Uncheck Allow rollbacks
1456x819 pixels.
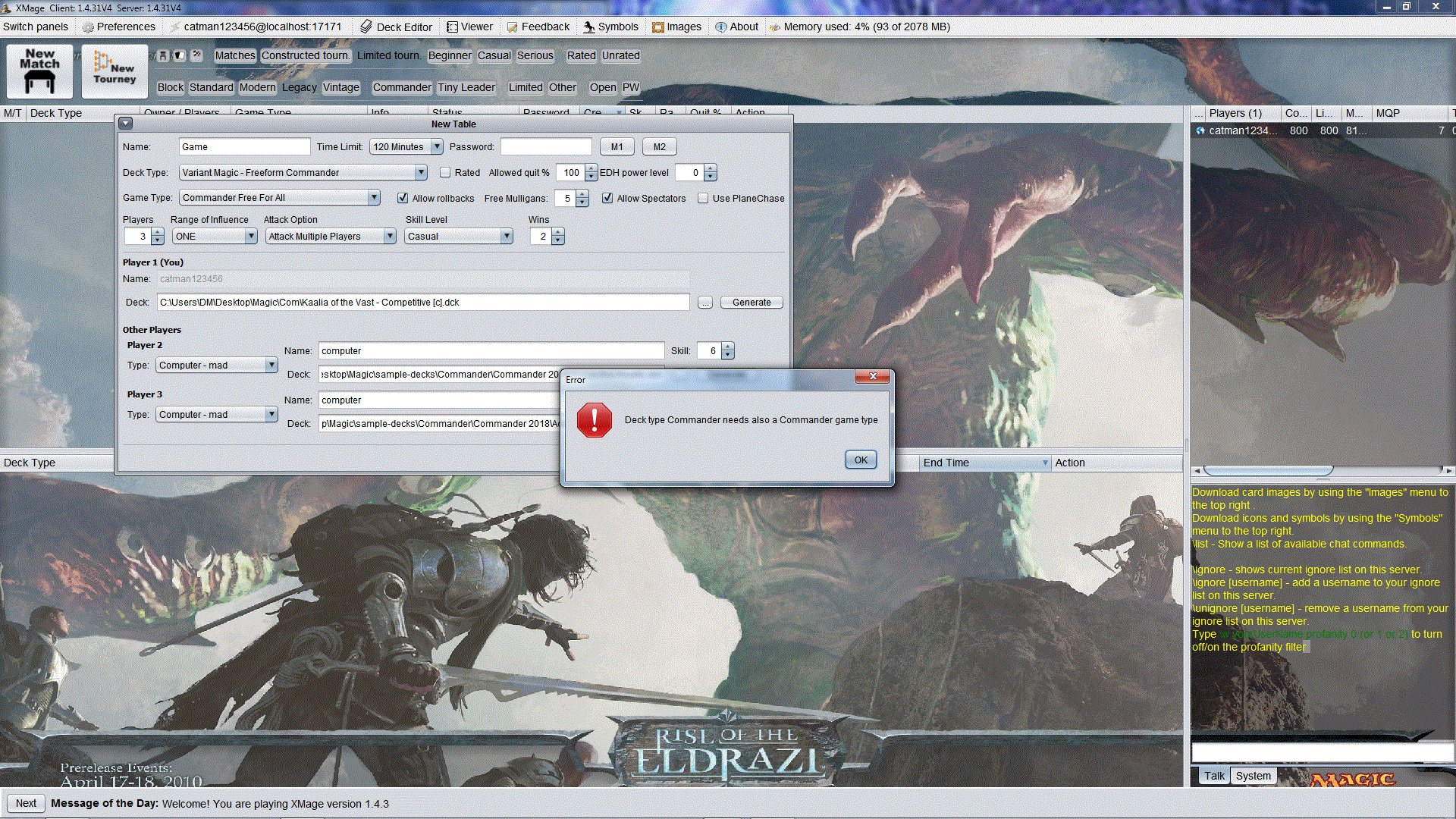tap(403, 198)
